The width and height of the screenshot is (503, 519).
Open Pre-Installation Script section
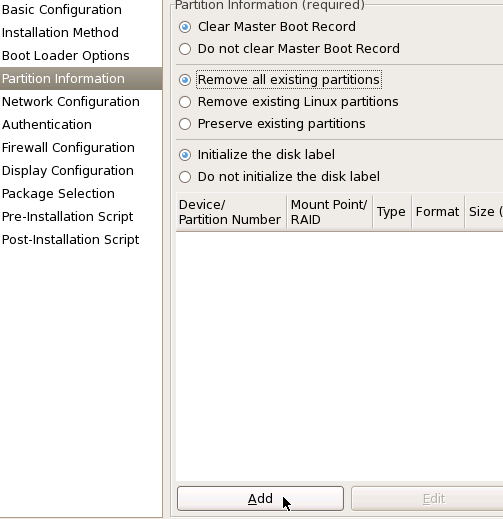point(81,217)
